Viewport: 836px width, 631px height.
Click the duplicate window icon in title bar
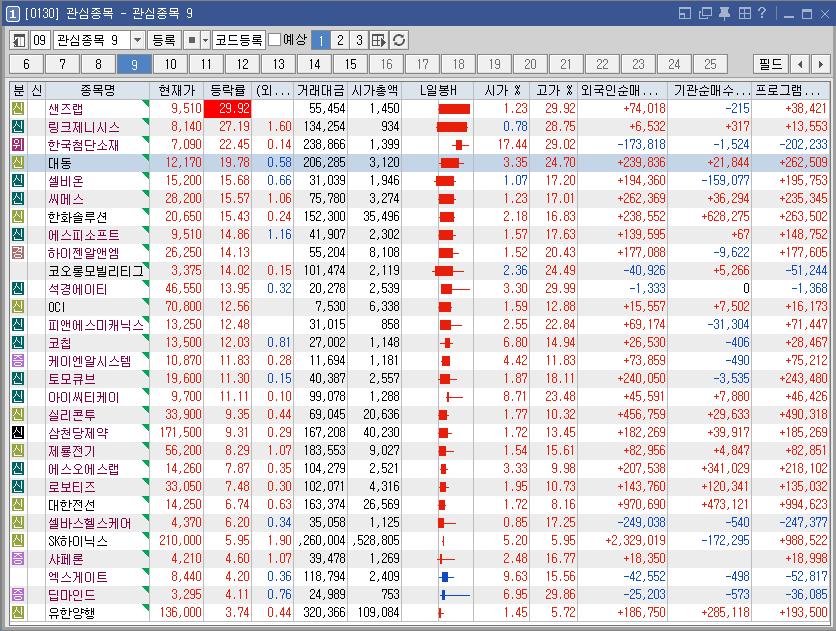(705, 13)
